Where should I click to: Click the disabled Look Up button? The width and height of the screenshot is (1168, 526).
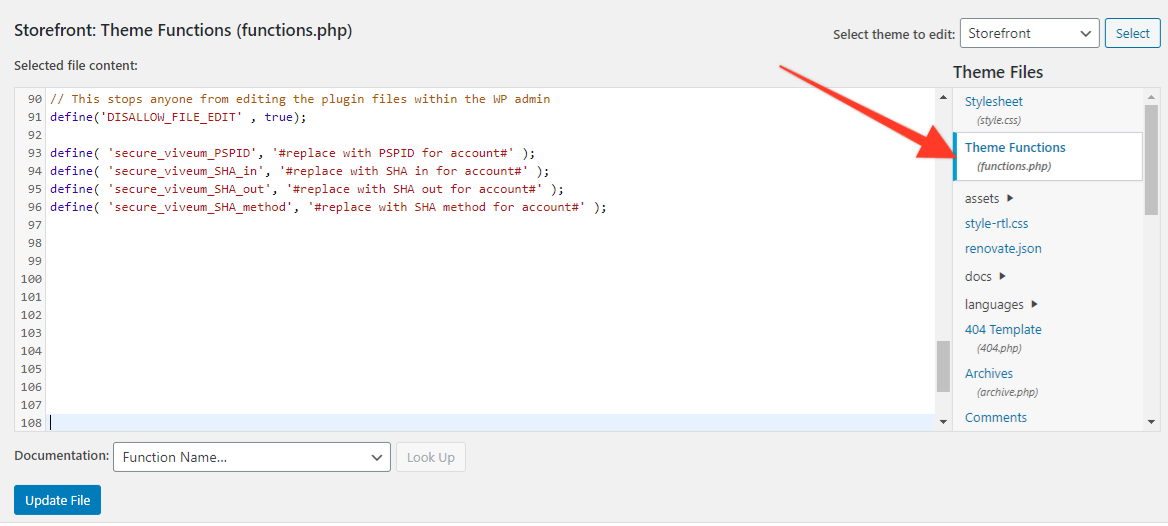431,457
